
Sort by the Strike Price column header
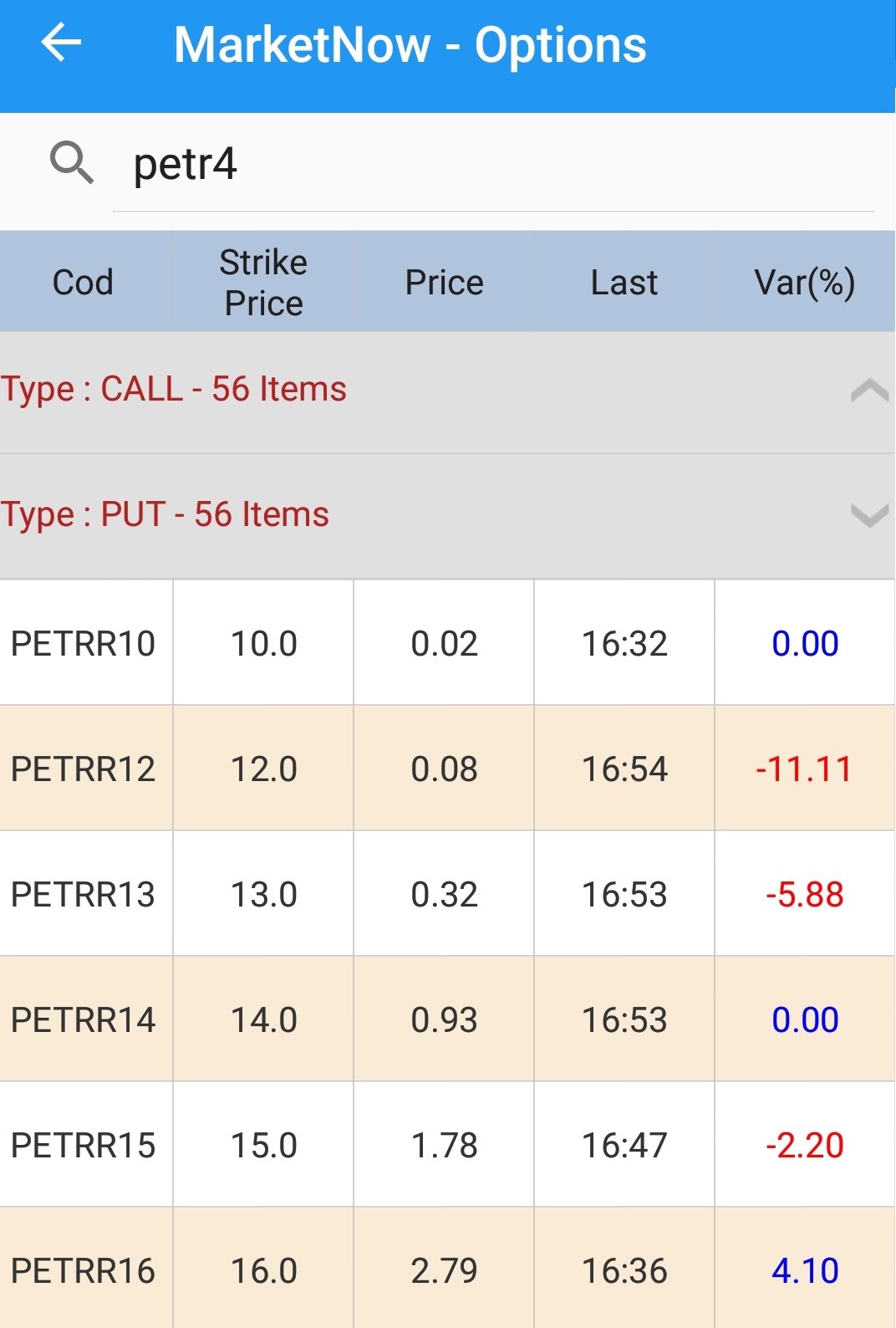click(x=263, y=283)
